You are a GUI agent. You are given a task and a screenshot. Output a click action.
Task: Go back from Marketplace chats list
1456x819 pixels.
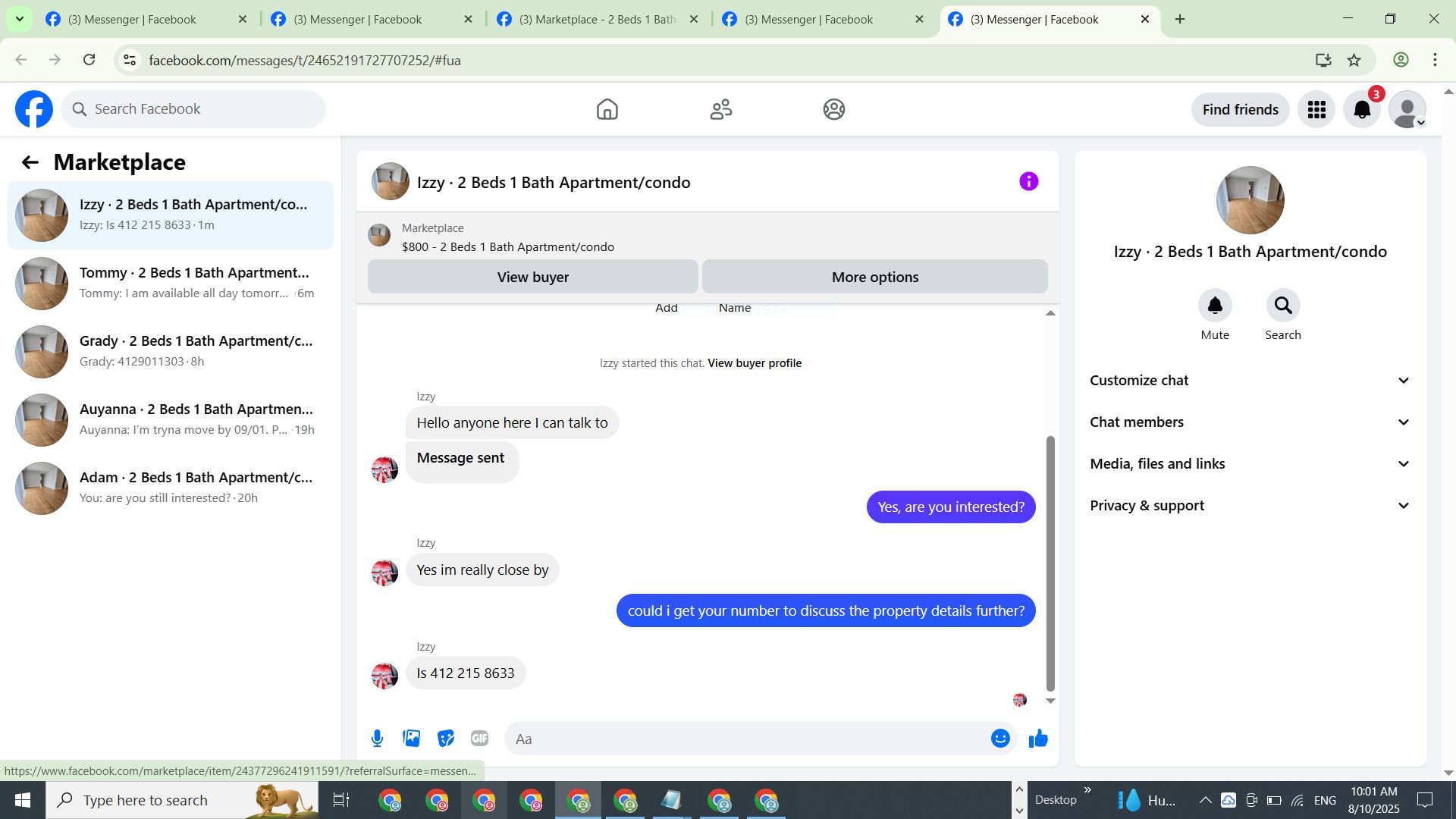pyautogui.click(x=30, y=162)
